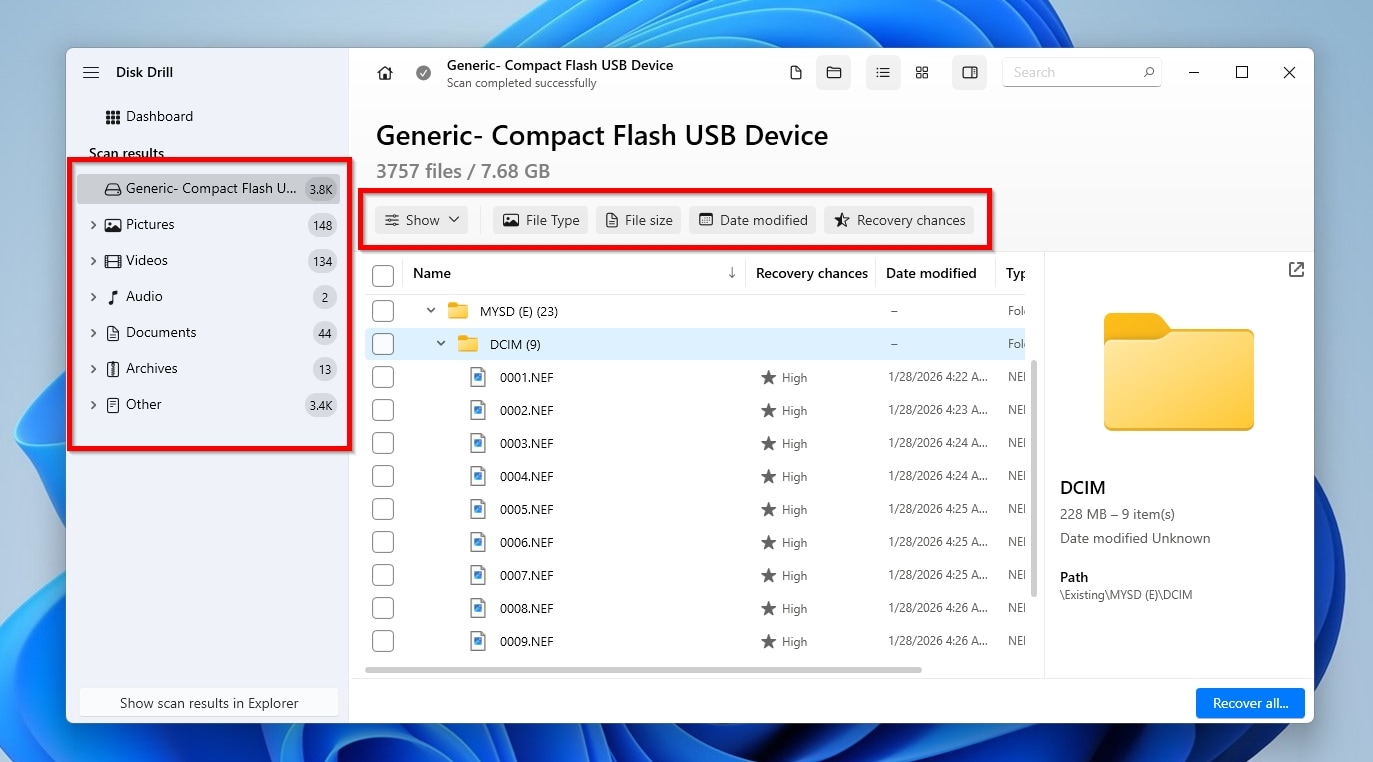Open the Dashboard from sidebar
1373x762 pixels.
(160, 116)
